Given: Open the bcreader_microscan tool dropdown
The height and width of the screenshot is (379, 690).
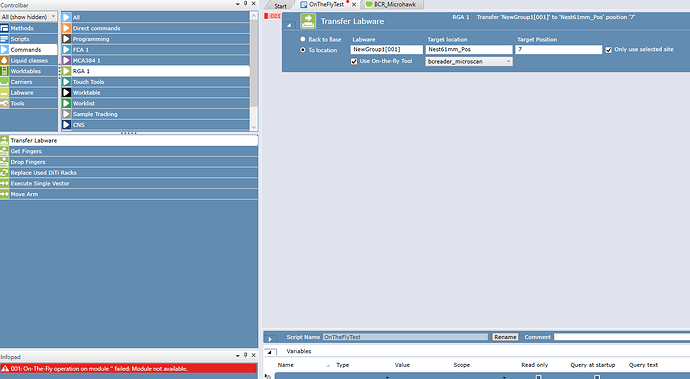Looking at the screenshot, I should tap(469, 62).
